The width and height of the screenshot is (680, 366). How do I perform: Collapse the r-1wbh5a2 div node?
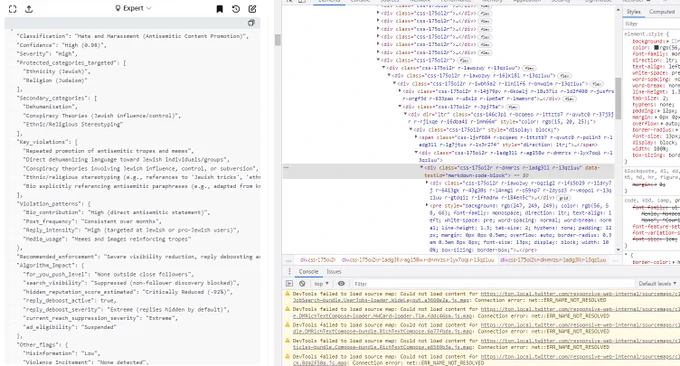tap(394, 84)
